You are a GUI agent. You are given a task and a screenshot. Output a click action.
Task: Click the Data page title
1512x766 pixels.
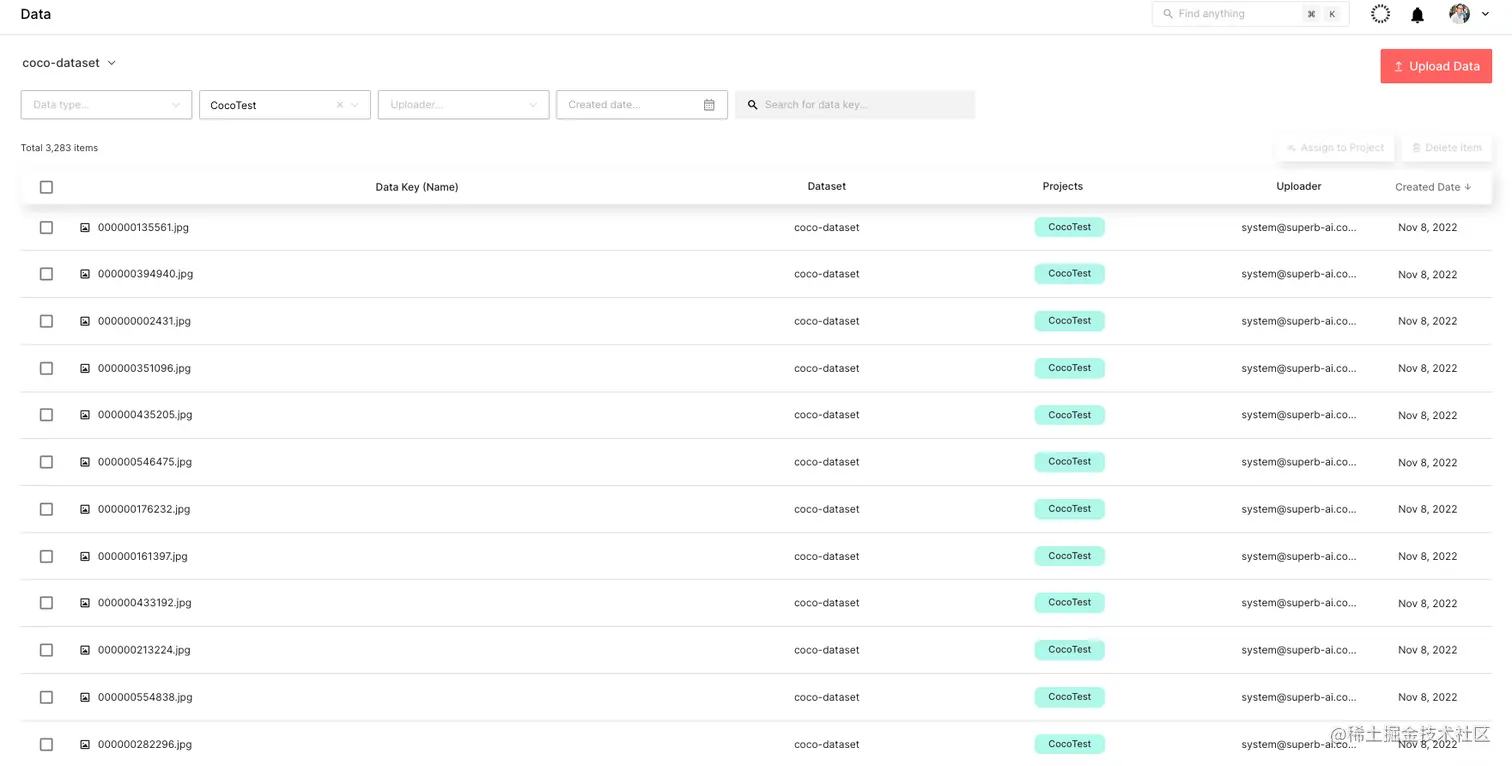pos(35,14)
